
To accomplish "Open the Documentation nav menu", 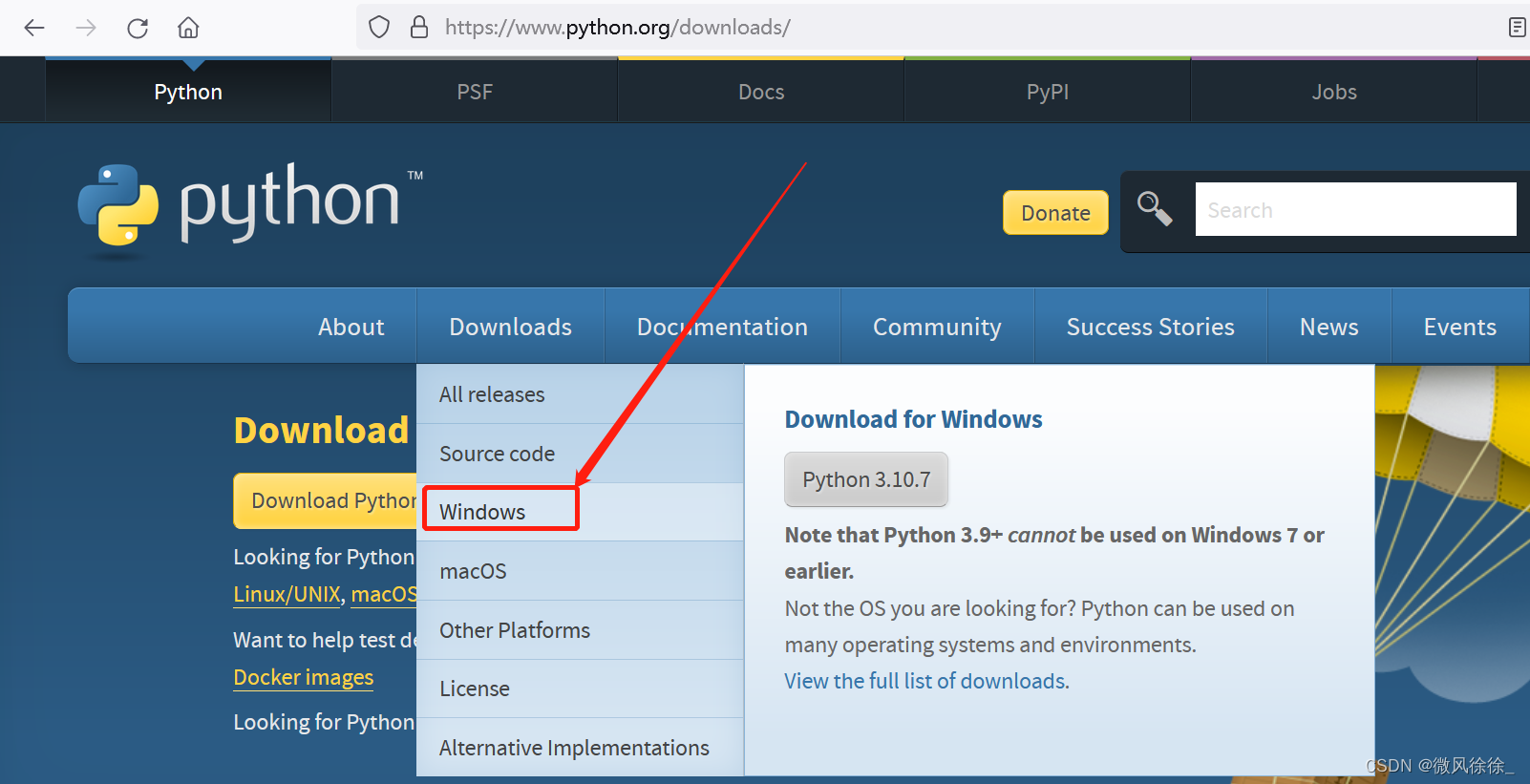I will click(x=723, y=327).
